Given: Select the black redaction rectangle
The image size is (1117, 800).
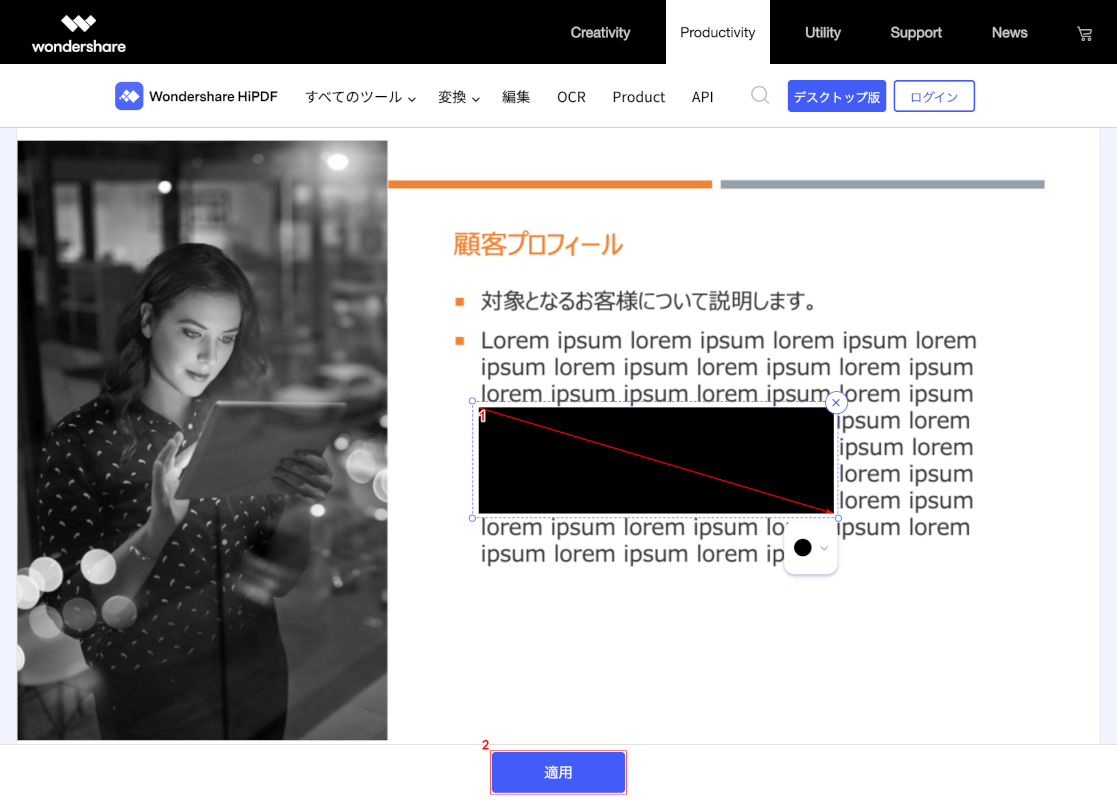Looking at the screenshot, I should (x=655, y=460).
